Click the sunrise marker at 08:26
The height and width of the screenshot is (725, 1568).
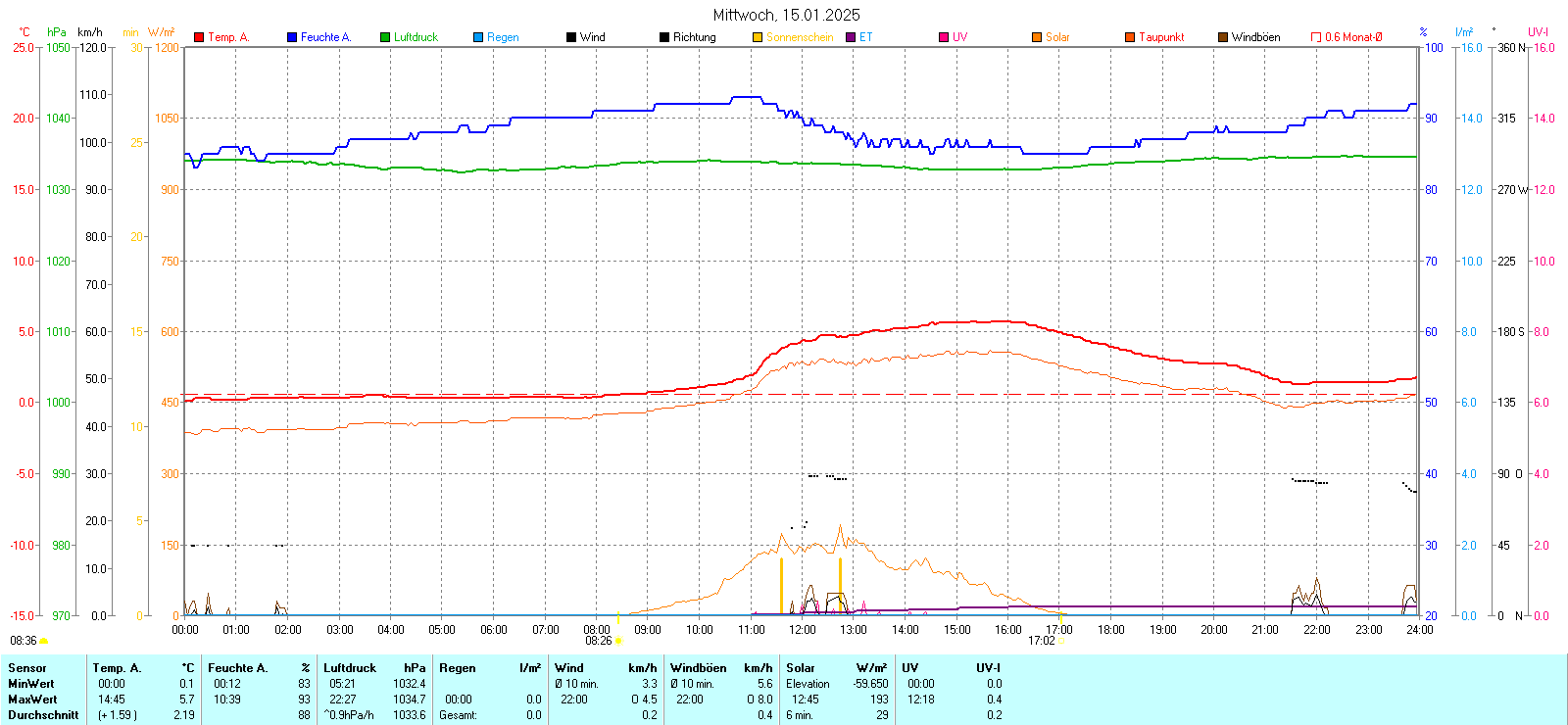[617, 641]
